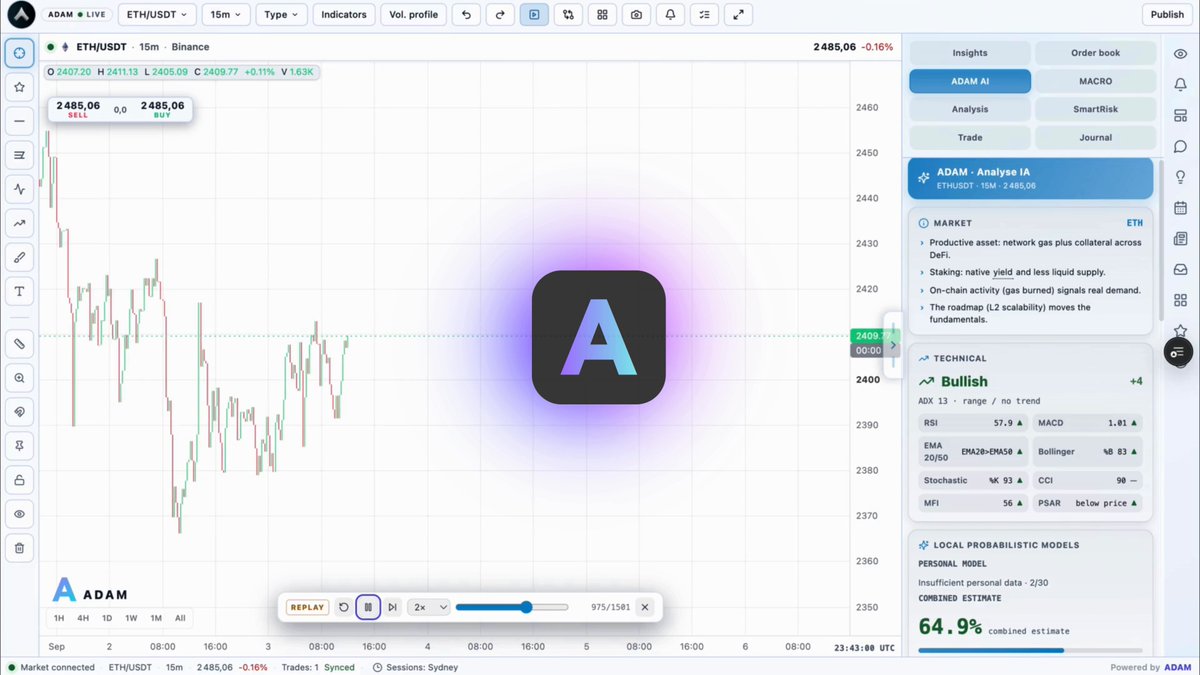Open the 2× replay speed dropdown

click(x=430, y=607)
